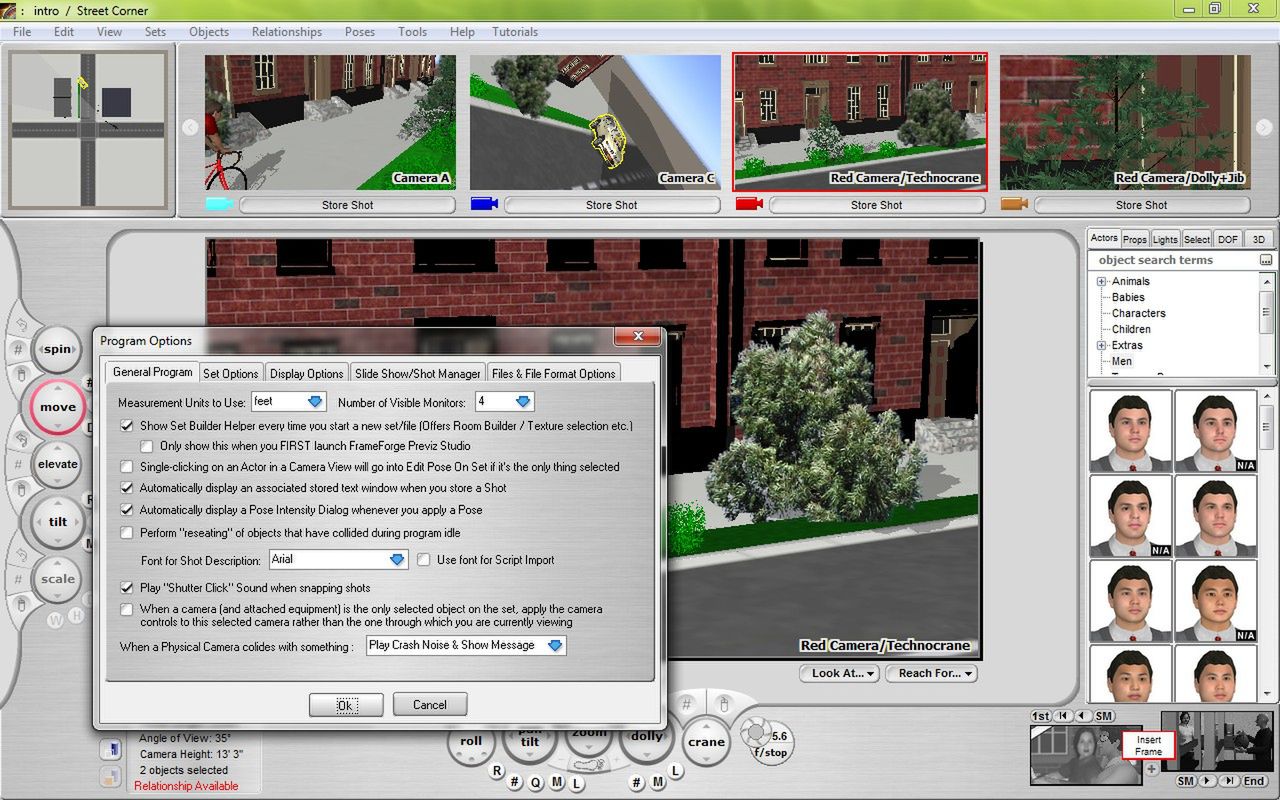This screenshot has width=1280, height=800.
Task: Click the mouse icon below spin's # button
Action: coord(21,375)
